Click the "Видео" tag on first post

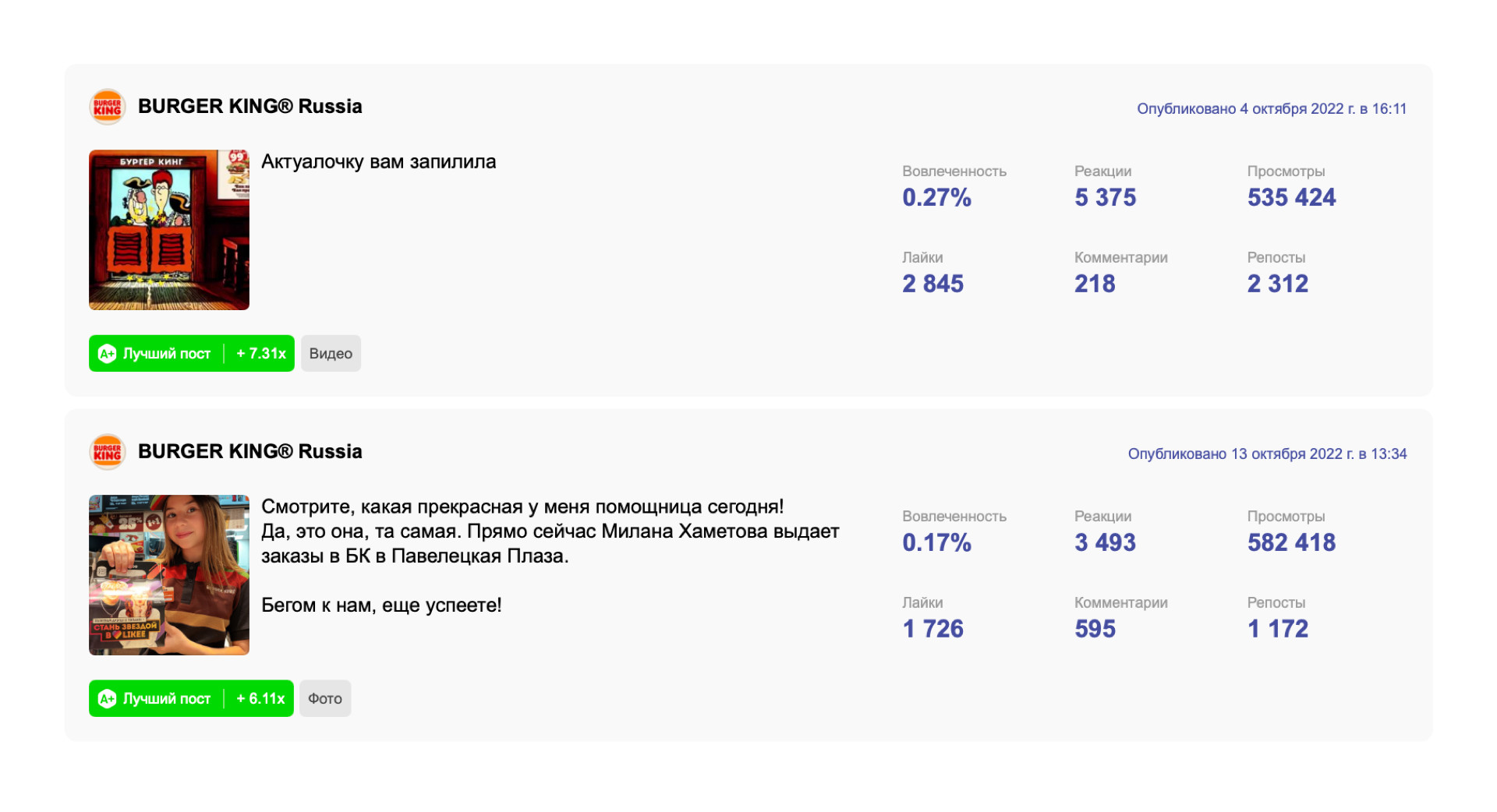331,354
